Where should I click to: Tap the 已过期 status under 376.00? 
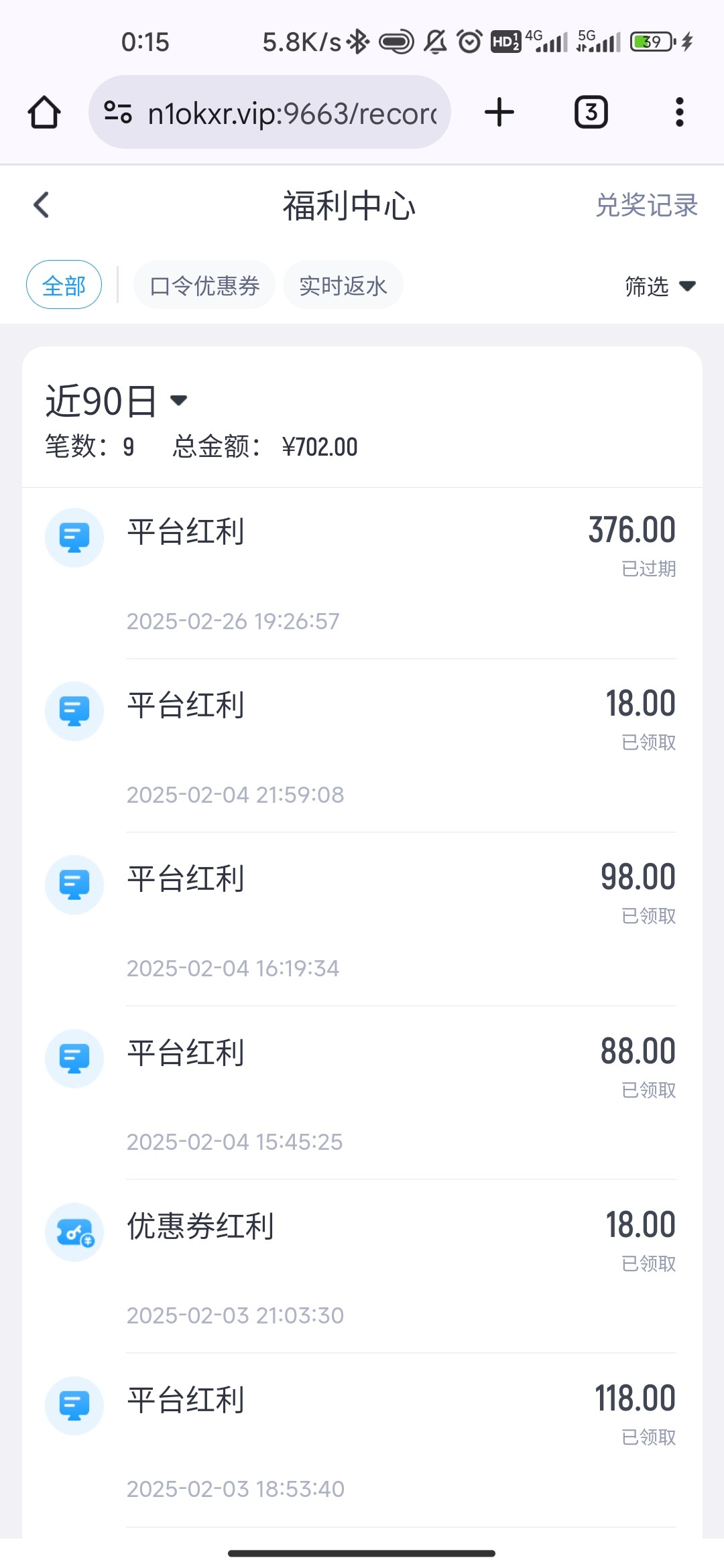(648, 569)
